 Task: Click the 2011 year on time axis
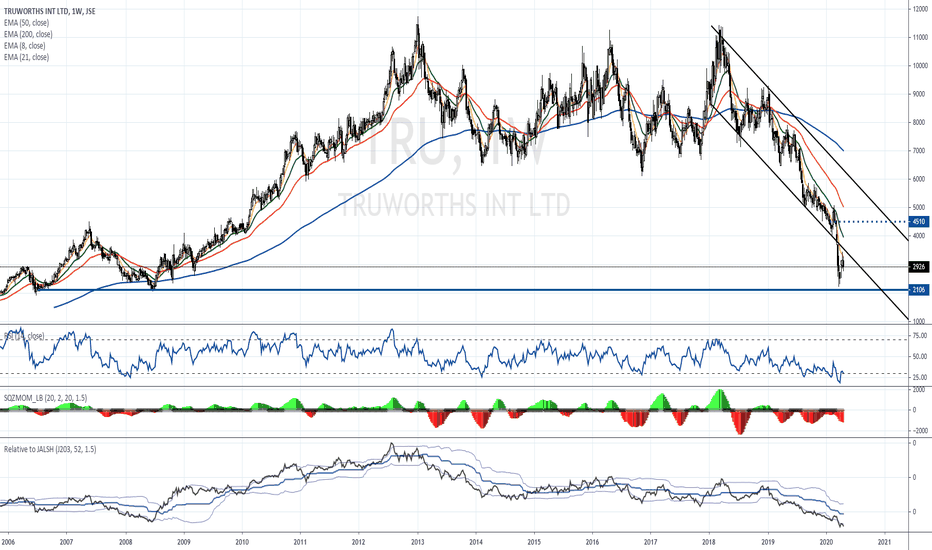[300, 542]
